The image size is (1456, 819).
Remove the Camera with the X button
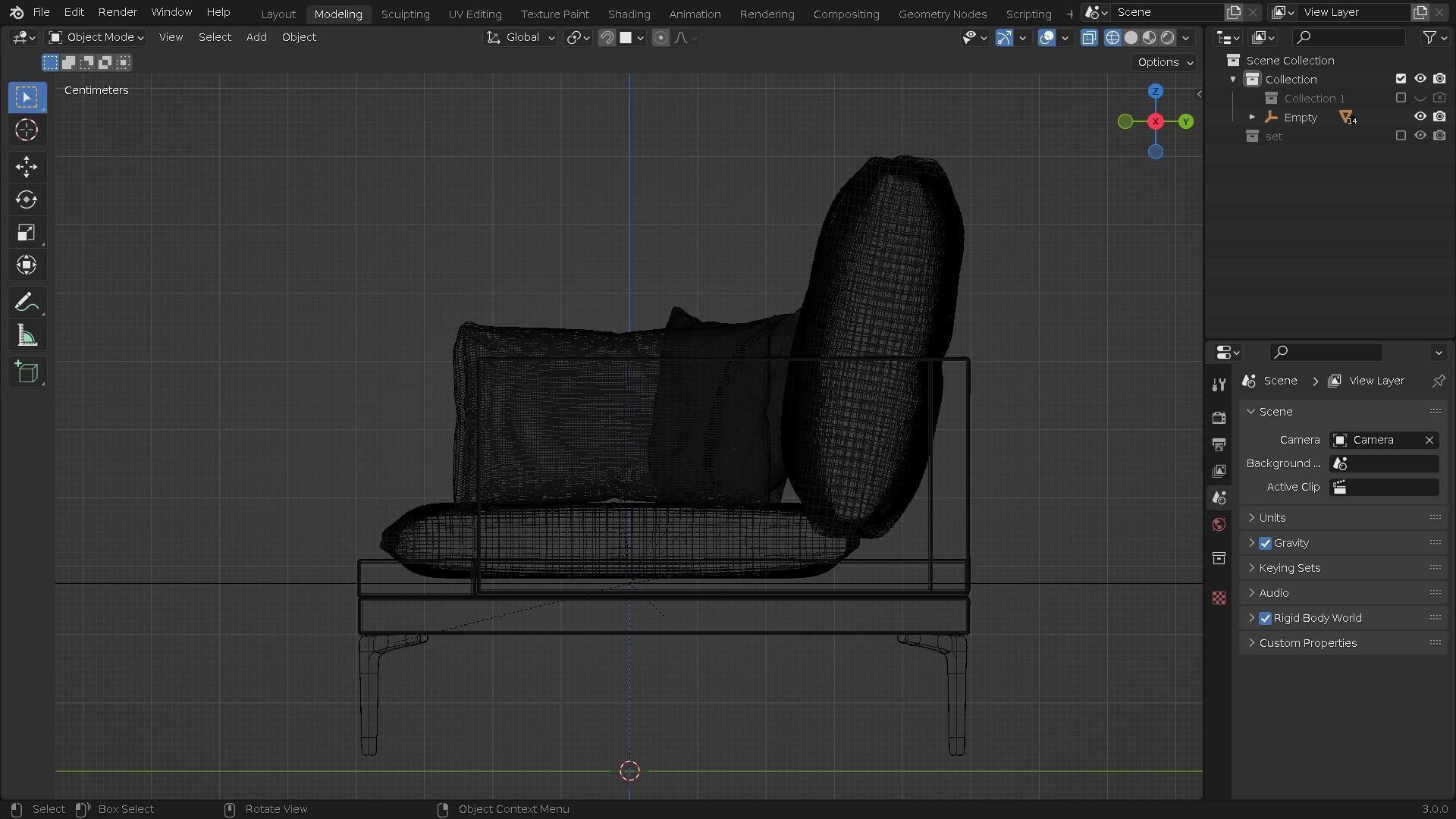pos(1429,440)
